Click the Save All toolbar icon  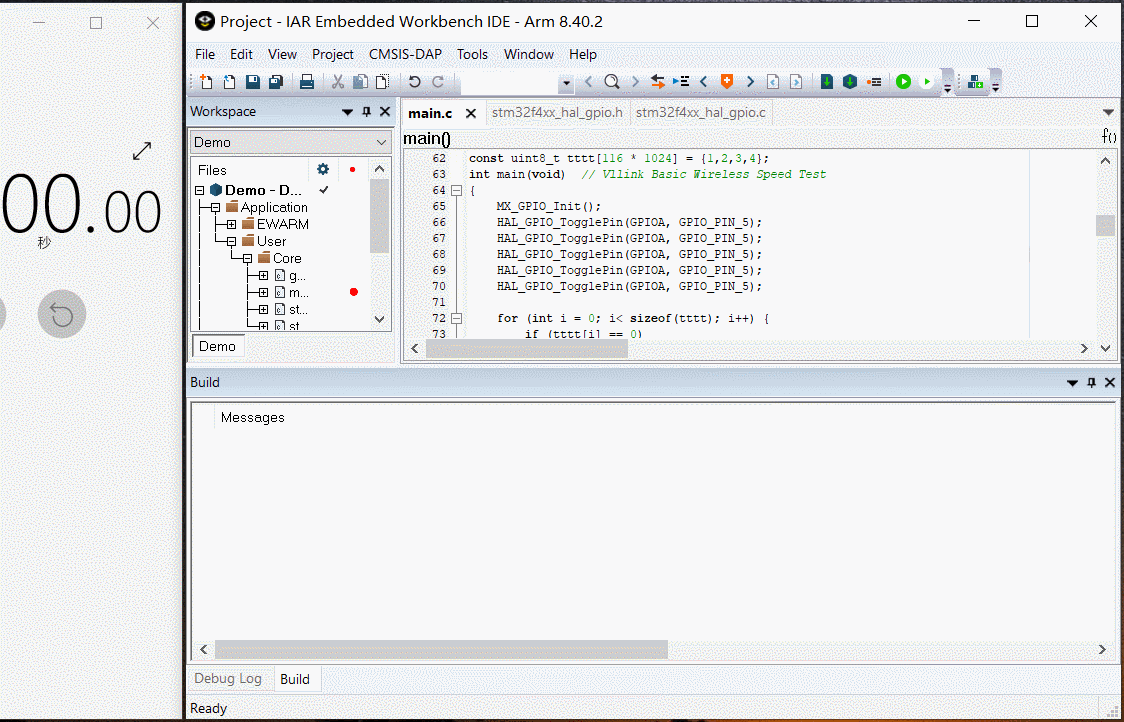pyautogui.click(x=276, y=82)
